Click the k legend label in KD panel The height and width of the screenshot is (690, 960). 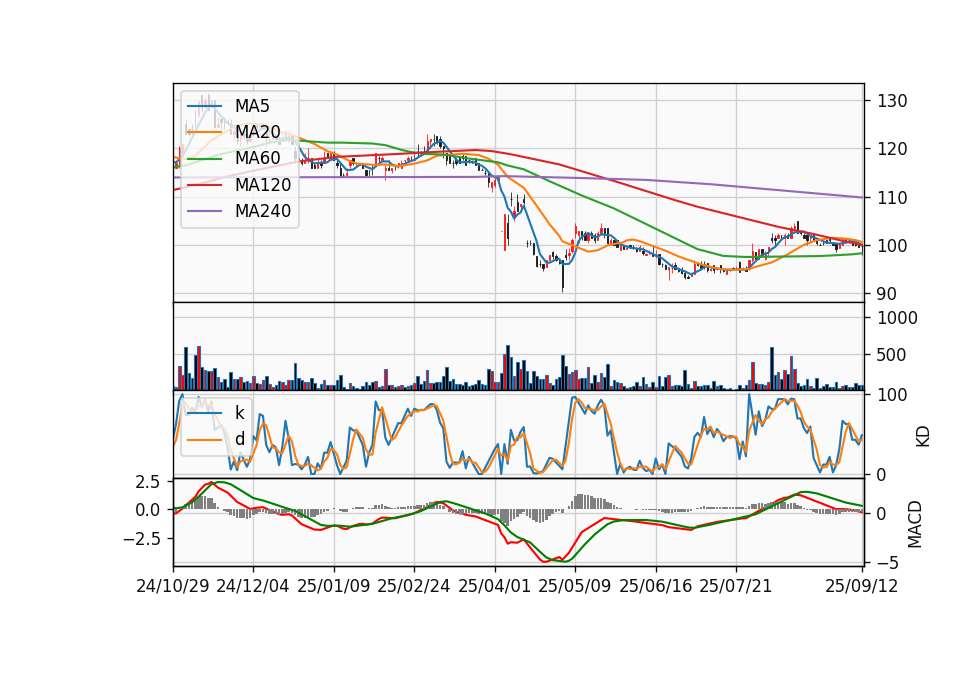click(239, 413)
